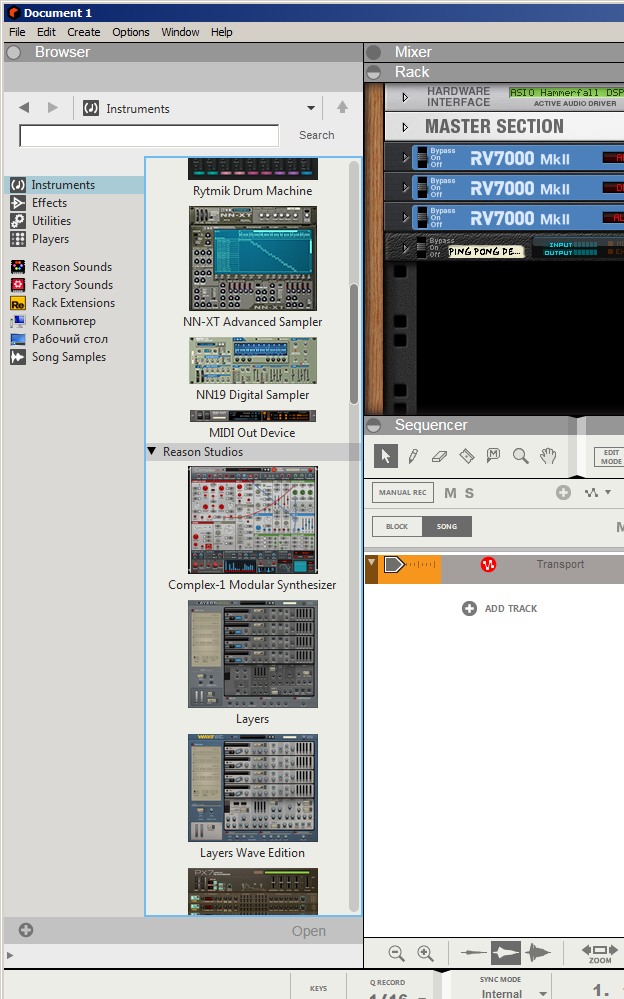Viewport: 624px width, 999px height.
Task: Select the Razor tool in Sequencer
Action: (467, 456)
